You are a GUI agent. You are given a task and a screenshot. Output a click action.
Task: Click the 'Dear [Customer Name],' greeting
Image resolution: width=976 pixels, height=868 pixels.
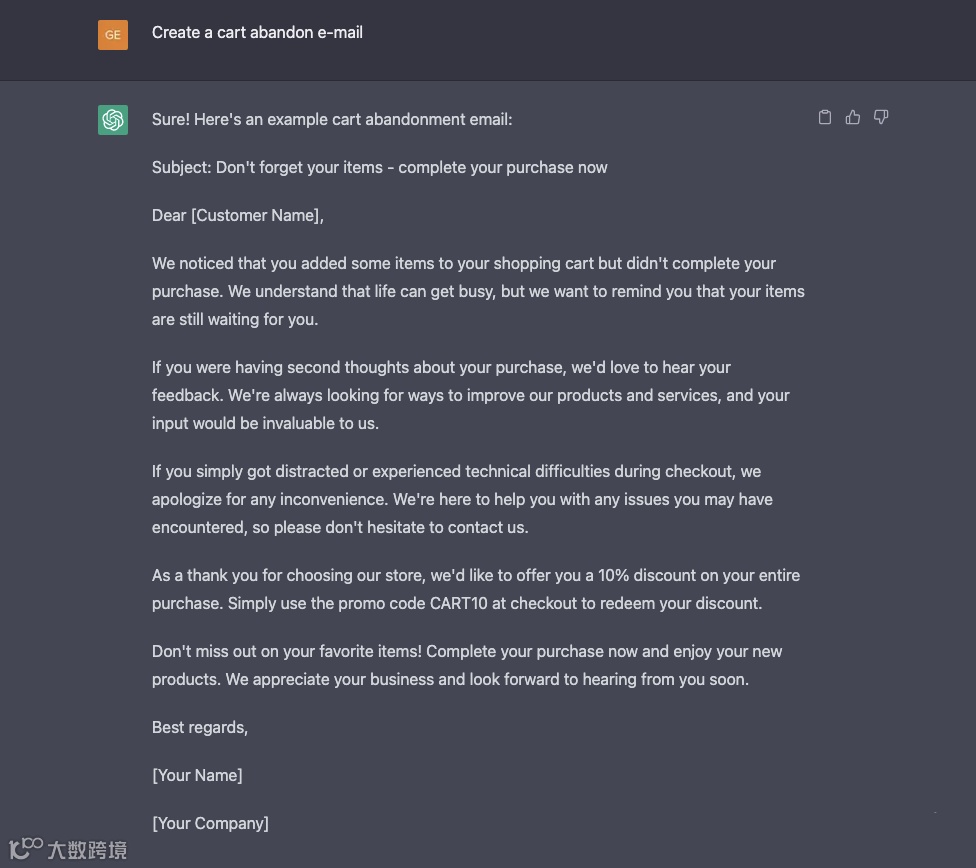[x=238, y=215]
